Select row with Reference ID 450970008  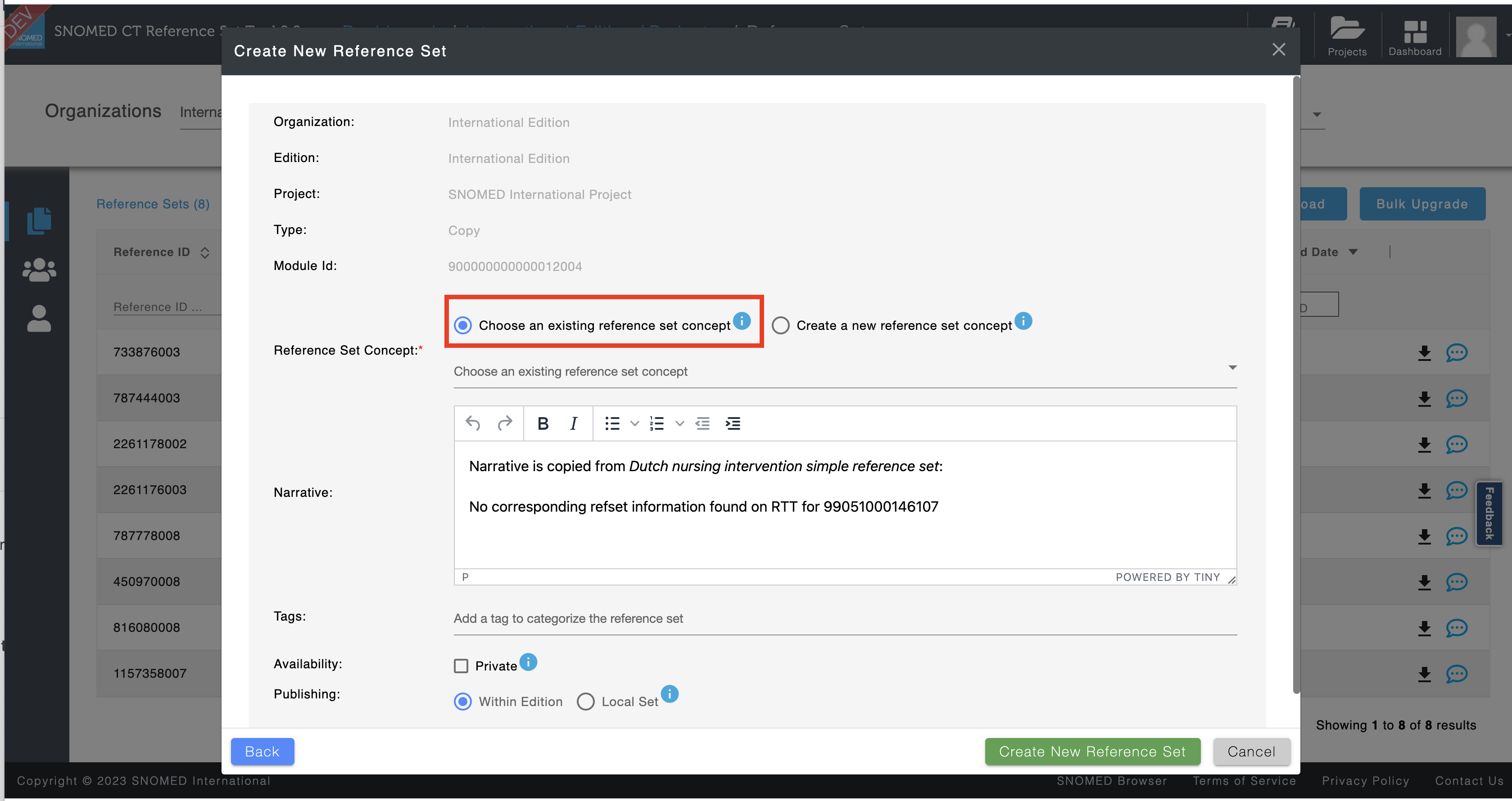(147, 581)
